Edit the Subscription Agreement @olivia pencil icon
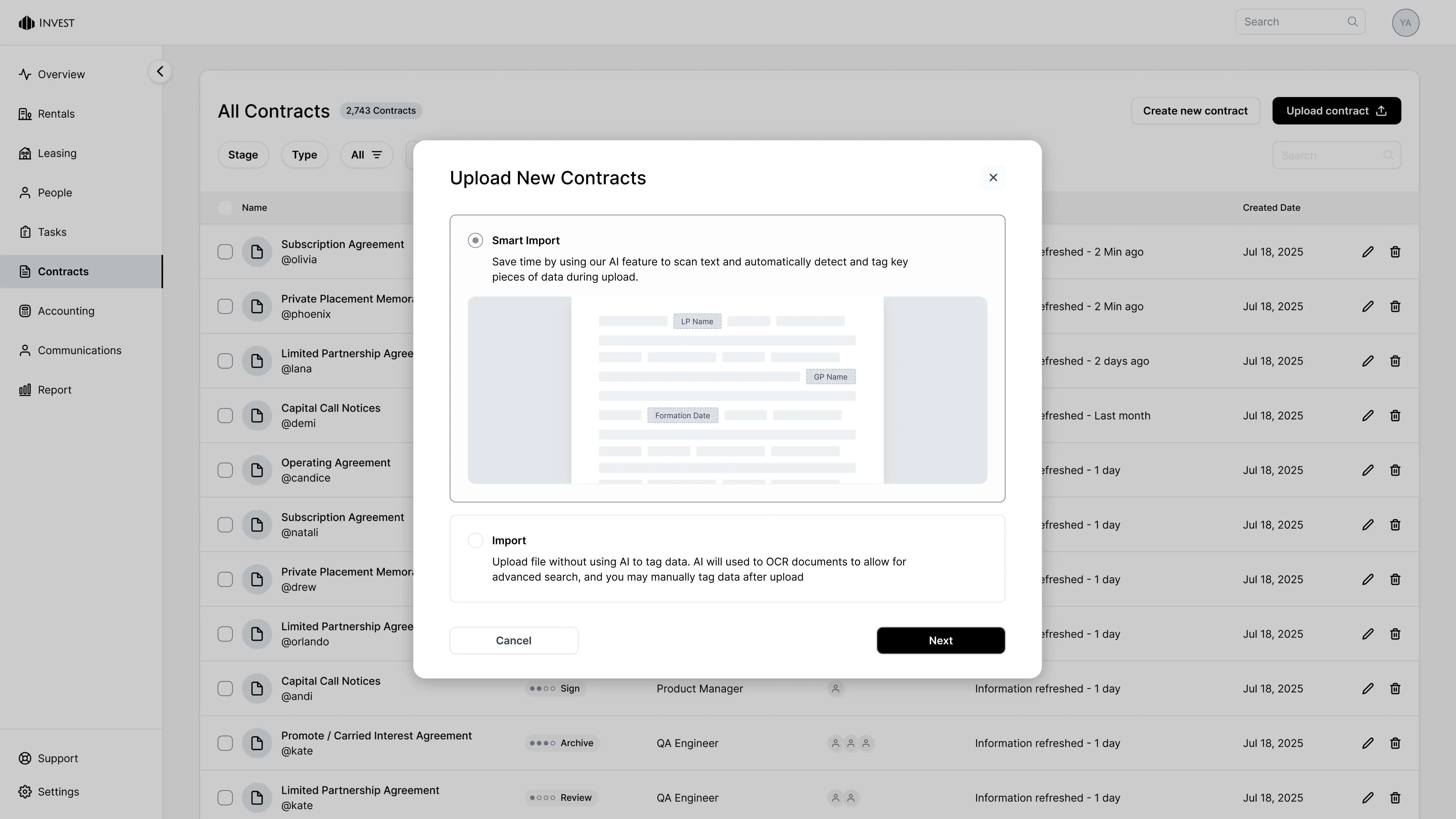Image resolution: width=1456 pixels, height=819 pixels. tap(1367, 252)
